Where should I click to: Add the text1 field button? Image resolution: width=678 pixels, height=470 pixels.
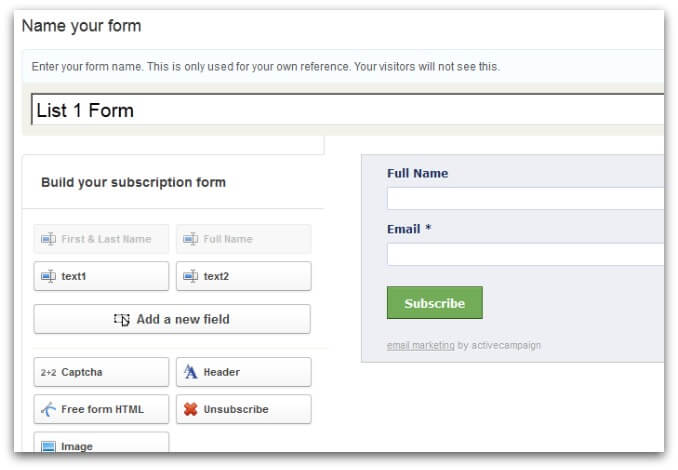tap(101, 276)
